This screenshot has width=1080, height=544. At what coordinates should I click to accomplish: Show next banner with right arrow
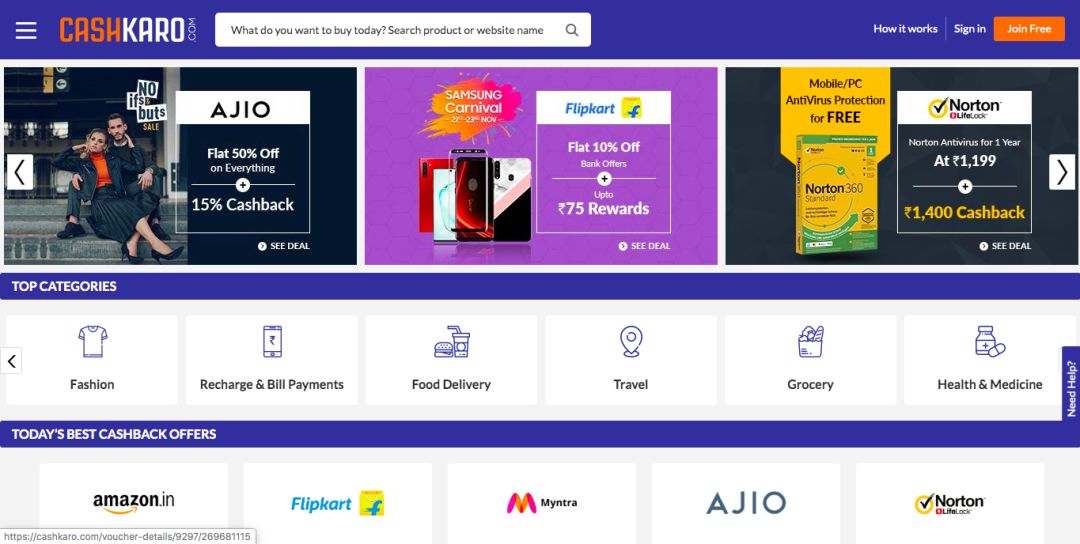(x=1062, y=171)
